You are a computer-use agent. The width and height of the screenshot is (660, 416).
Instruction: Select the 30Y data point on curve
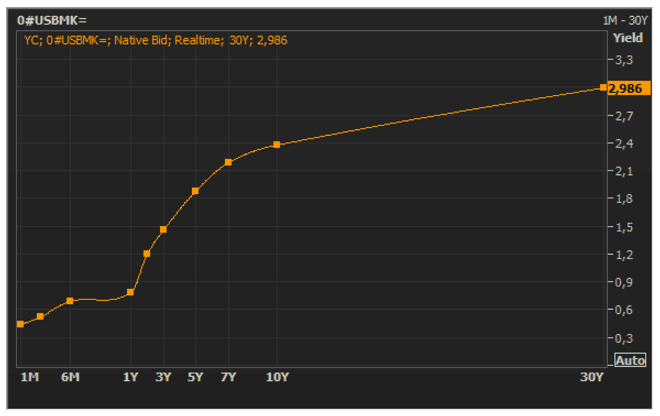[x=603, y=88]
